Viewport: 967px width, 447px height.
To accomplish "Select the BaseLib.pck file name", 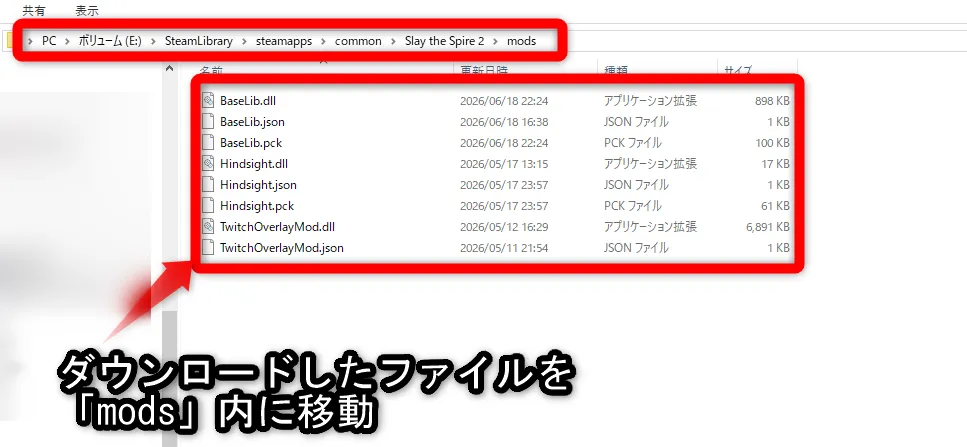I will (251, 142).
